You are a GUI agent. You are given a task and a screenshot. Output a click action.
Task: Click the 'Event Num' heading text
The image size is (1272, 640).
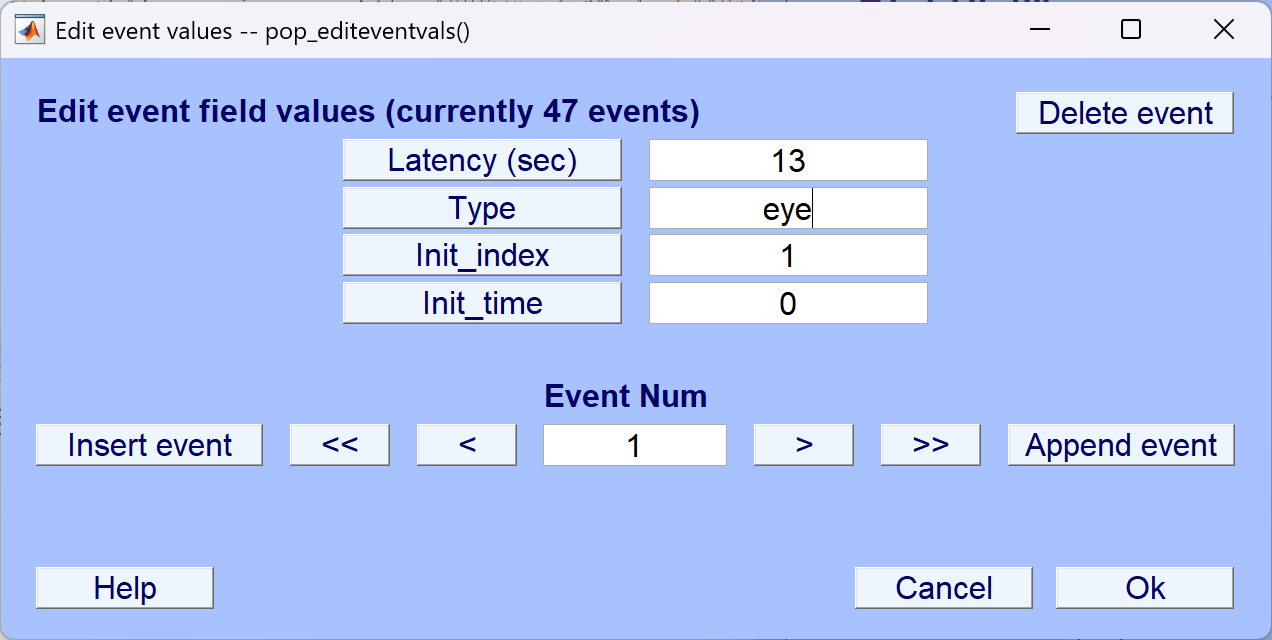(626, 396)
